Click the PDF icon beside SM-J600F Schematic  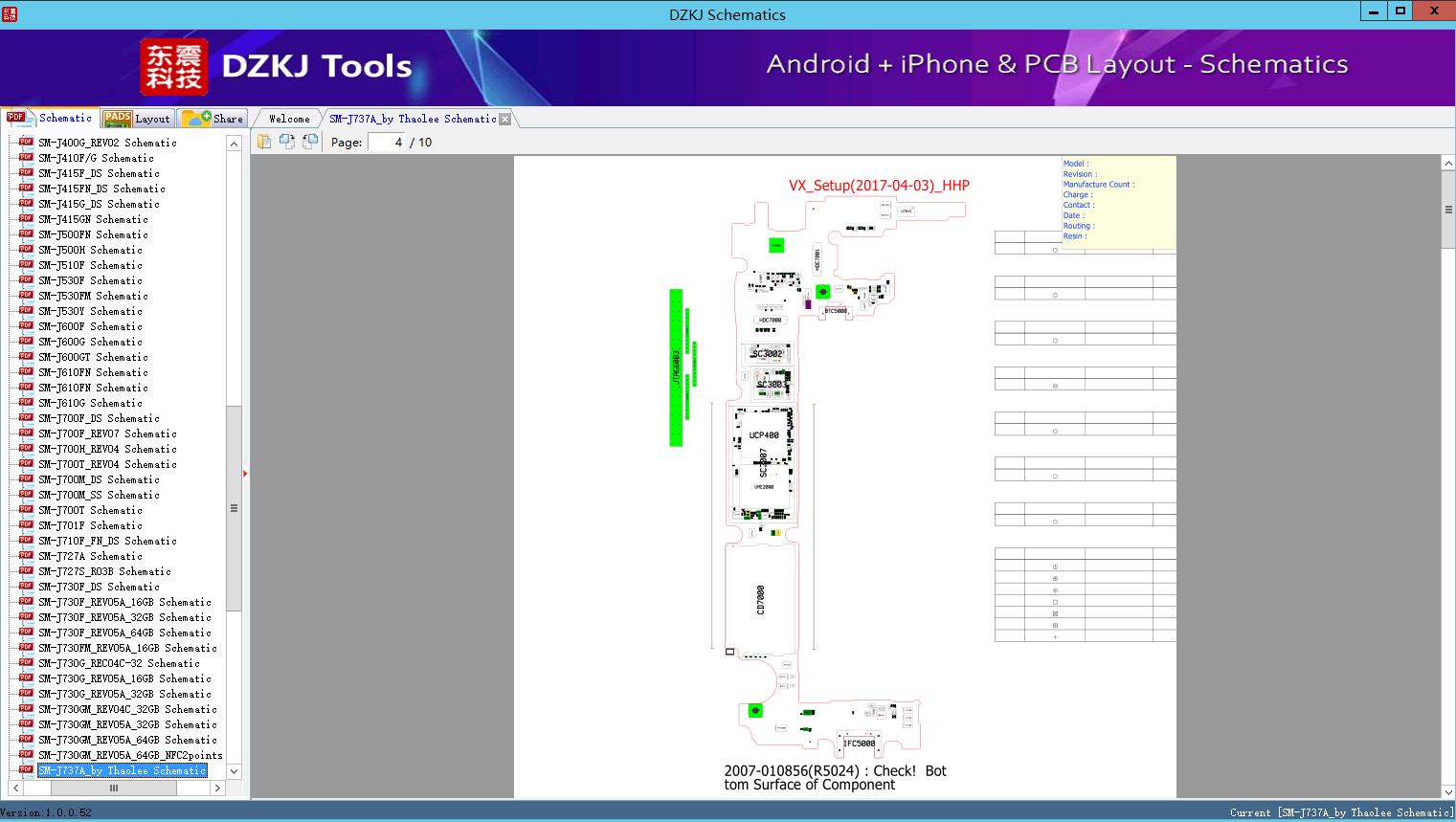[x=26, y=325]
